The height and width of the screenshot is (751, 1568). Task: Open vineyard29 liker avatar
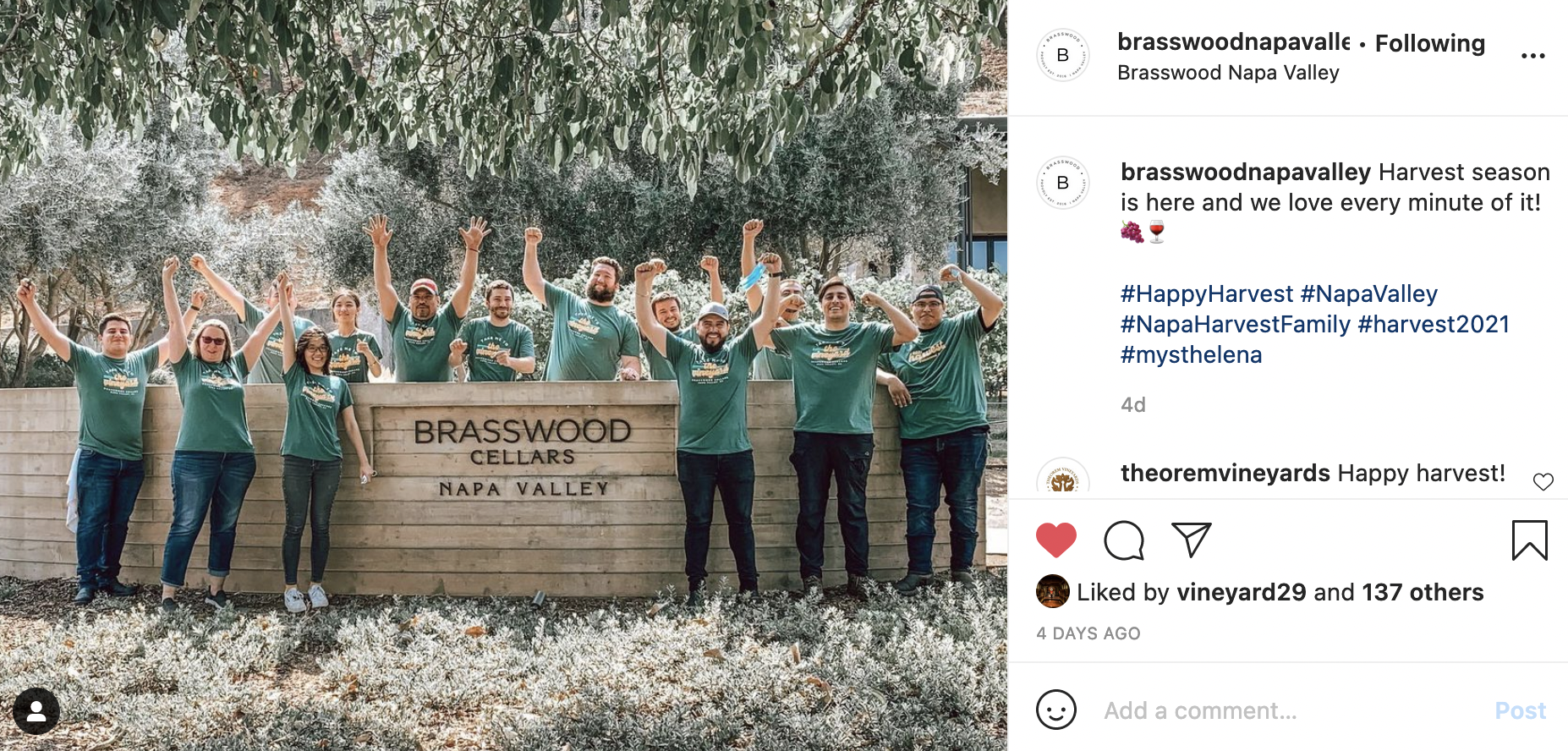(1052, 592)
